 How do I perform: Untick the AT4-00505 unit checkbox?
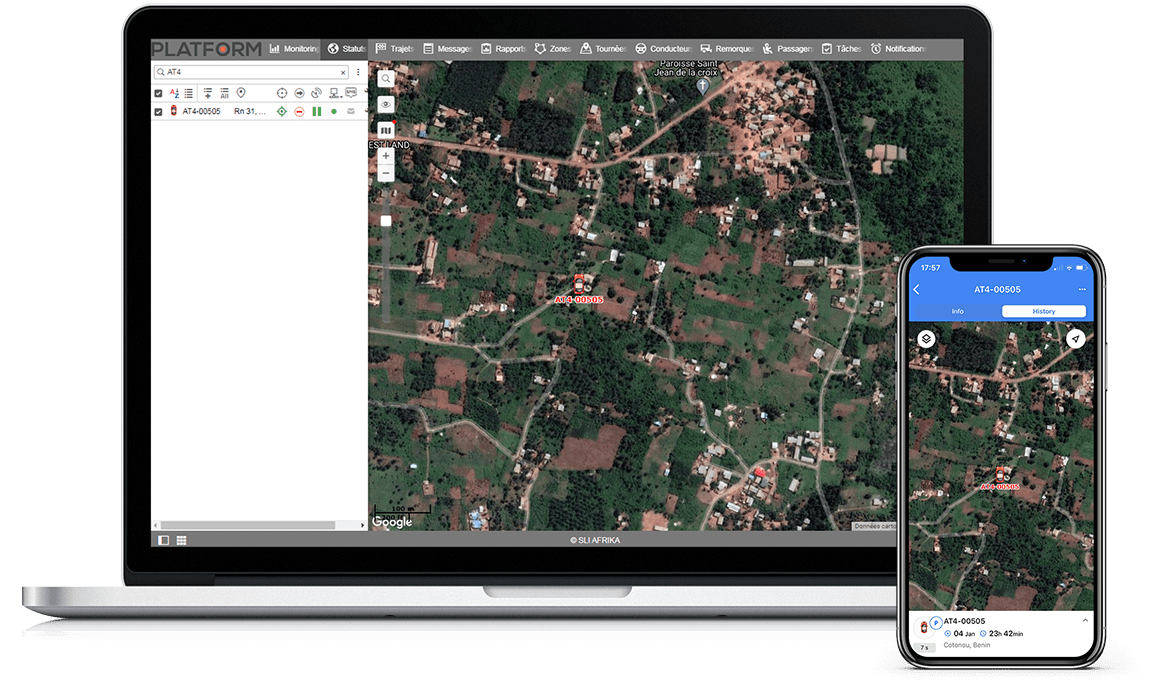(x=158, y=112)
